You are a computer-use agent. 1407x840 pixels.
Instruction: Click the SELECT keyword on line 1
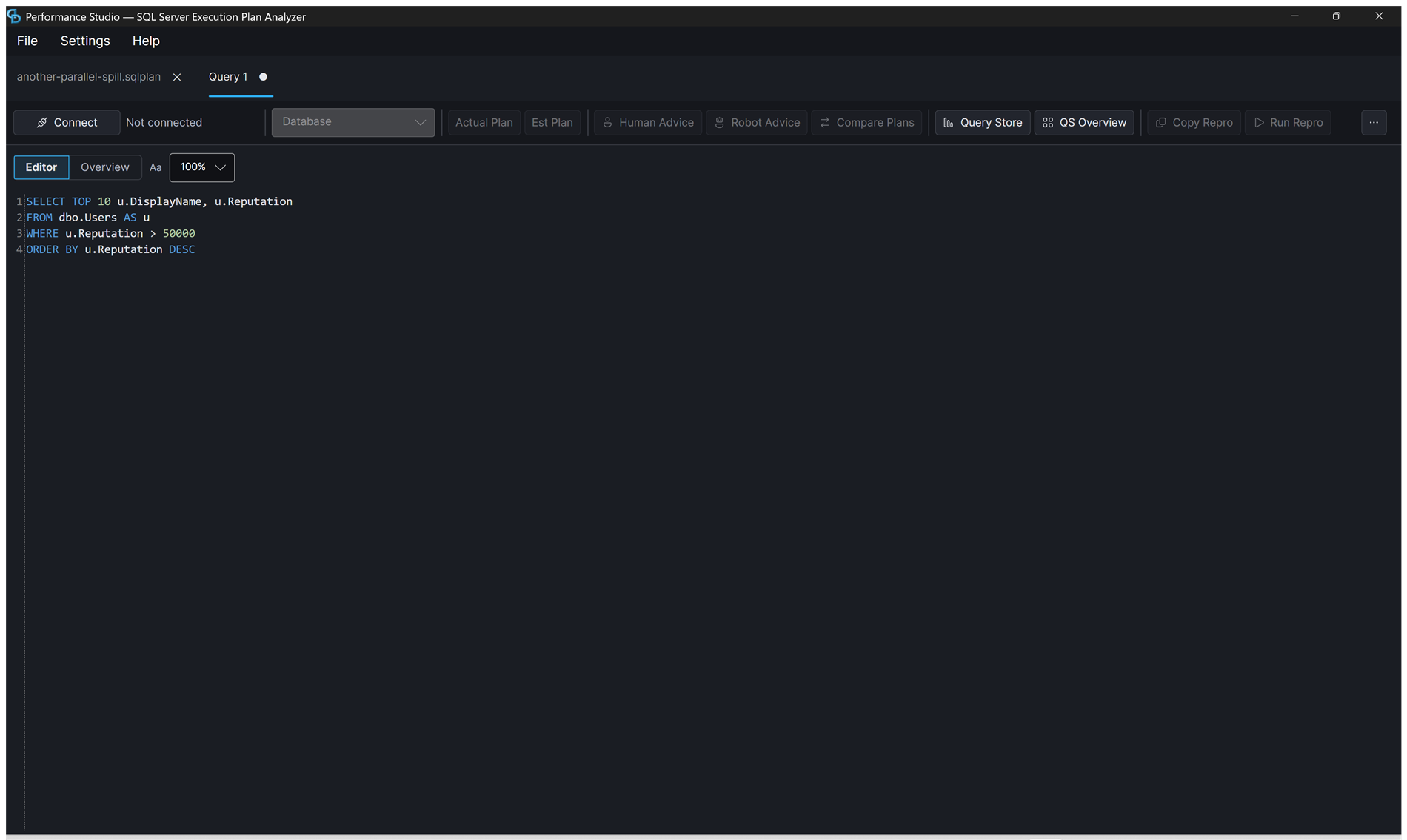tap(46, 201)
